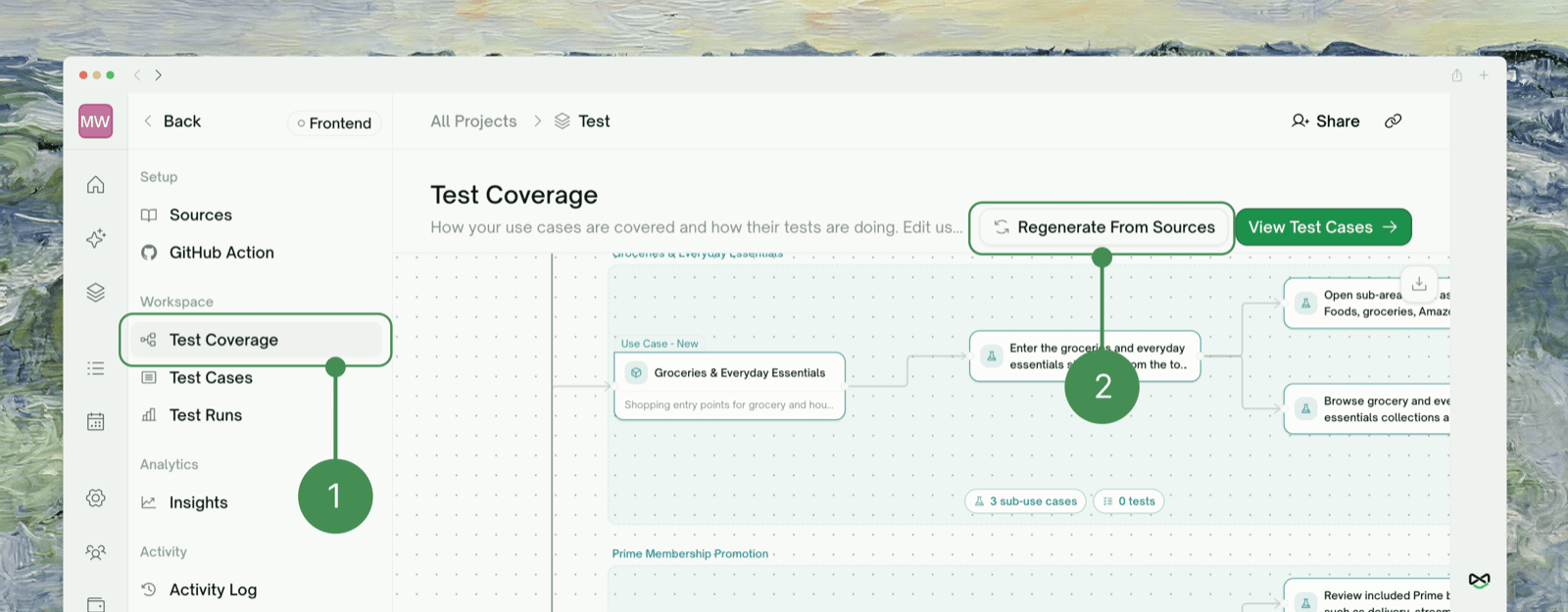Click the plus new tab icon in the title bar

[1484, 75]
